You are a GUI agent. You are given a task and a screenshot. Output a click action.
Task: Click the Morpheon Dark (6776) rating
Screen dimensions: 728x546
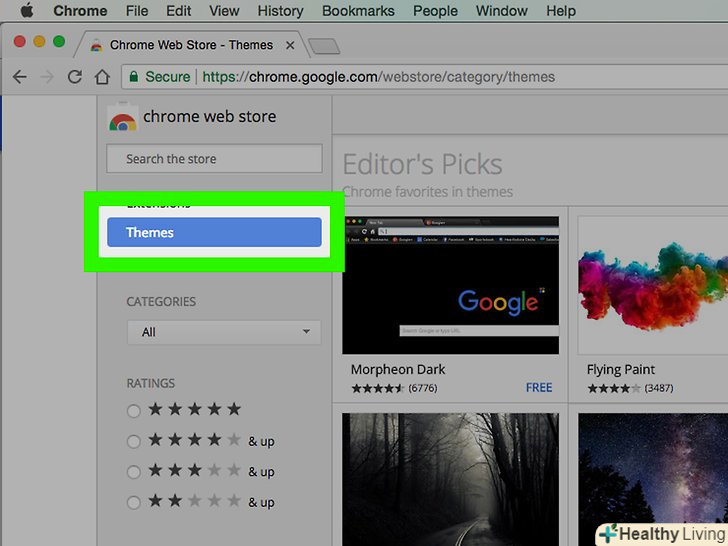(394, 388)
